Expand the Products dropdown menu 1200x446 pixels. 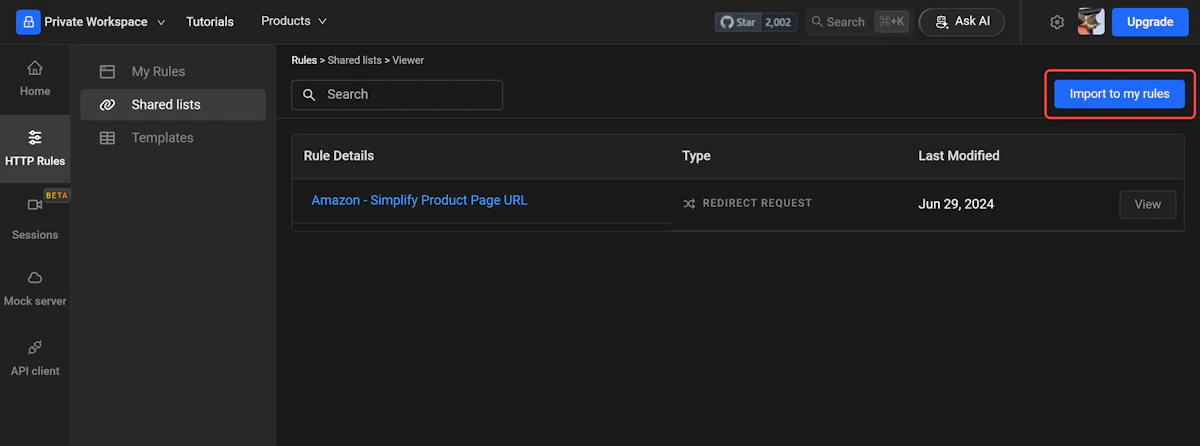pyautogui.click(x=294, y=21)
